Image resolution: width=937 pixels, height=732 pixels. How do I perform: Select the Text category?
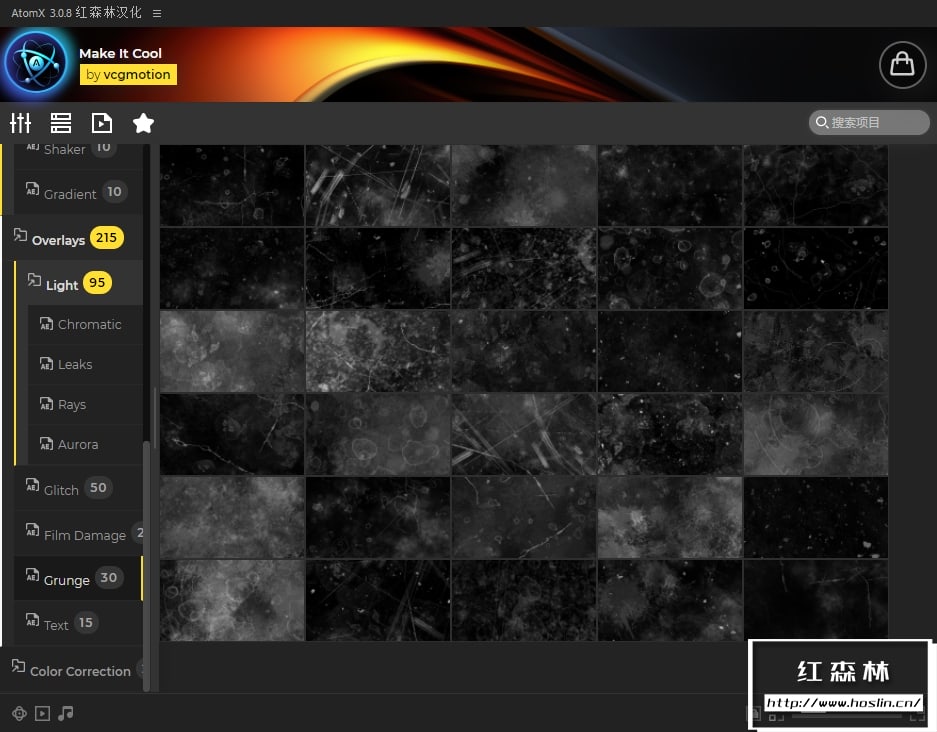[x=78, y=623]
